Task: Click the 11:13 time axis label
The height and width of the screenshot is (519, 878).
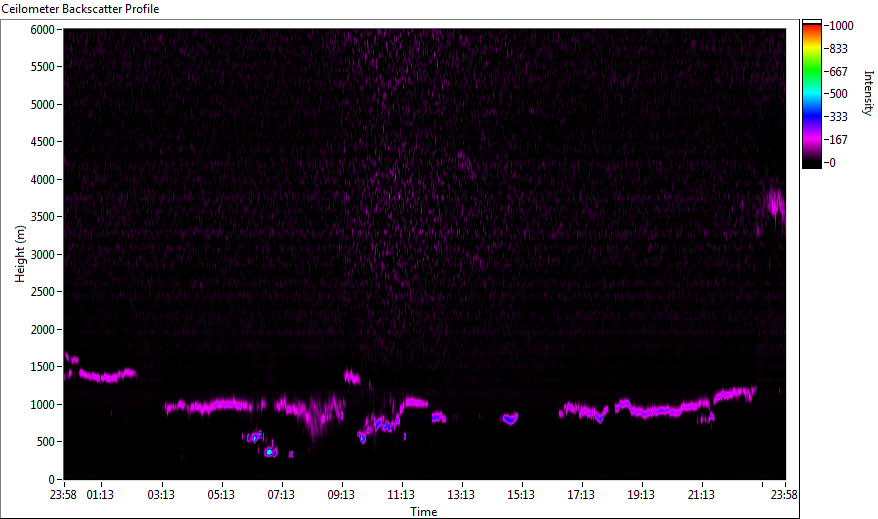Action: [x=401, y=495]
